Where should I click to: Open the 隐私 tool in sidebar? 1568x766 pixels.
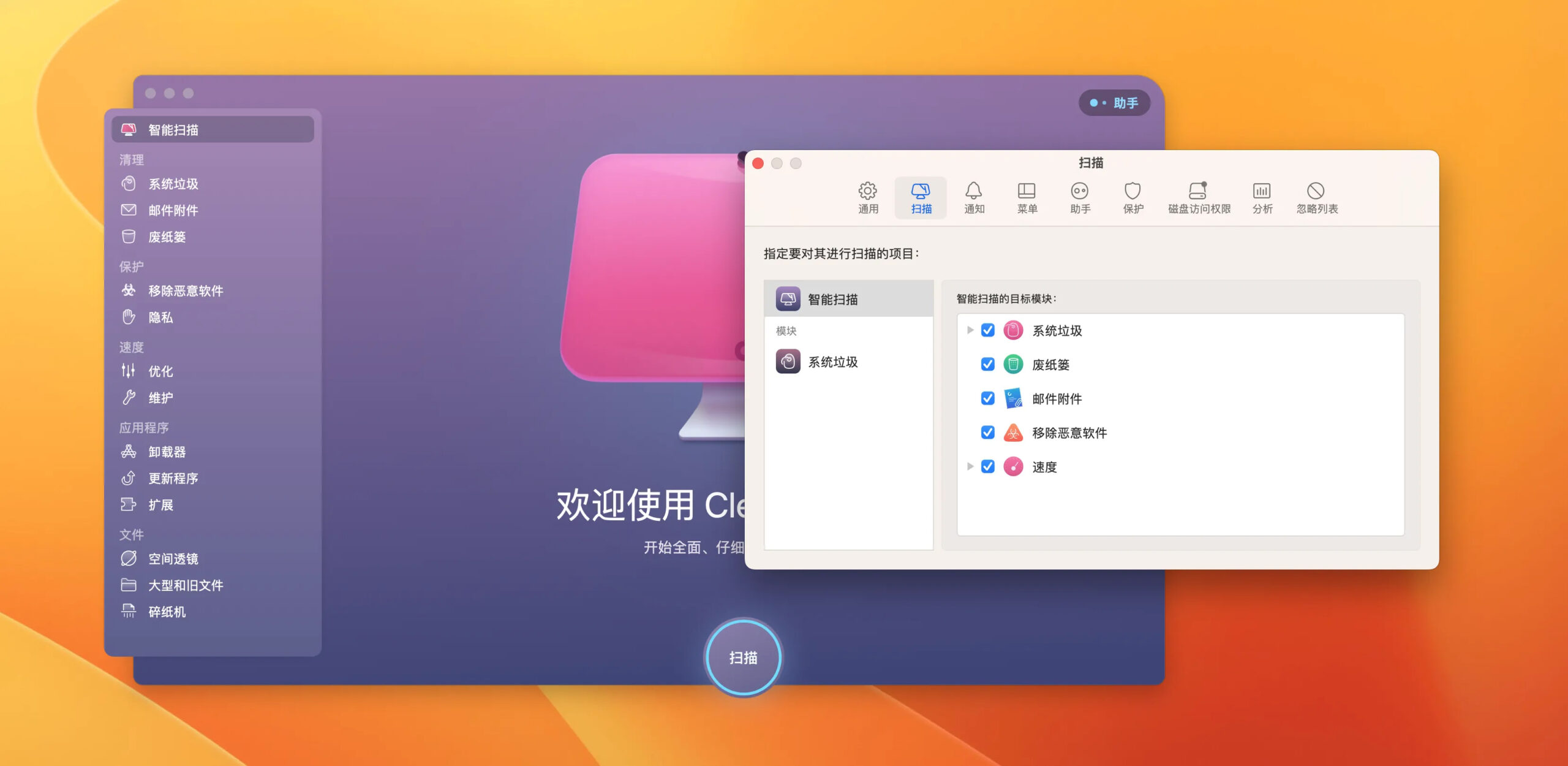click(160, 317)
